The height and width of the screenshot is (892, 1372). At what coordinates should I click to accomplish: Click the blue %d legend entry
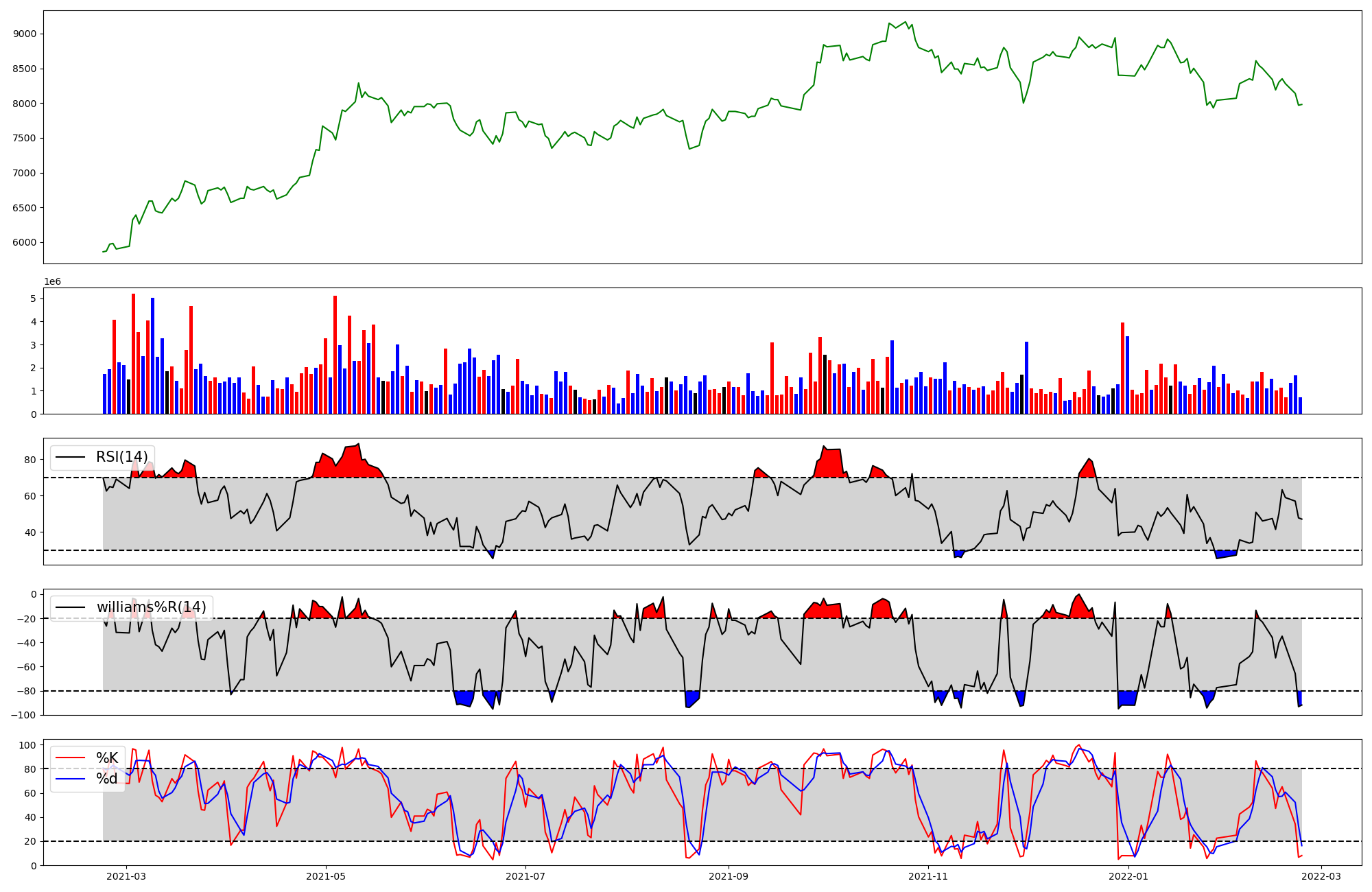point(107,779)
